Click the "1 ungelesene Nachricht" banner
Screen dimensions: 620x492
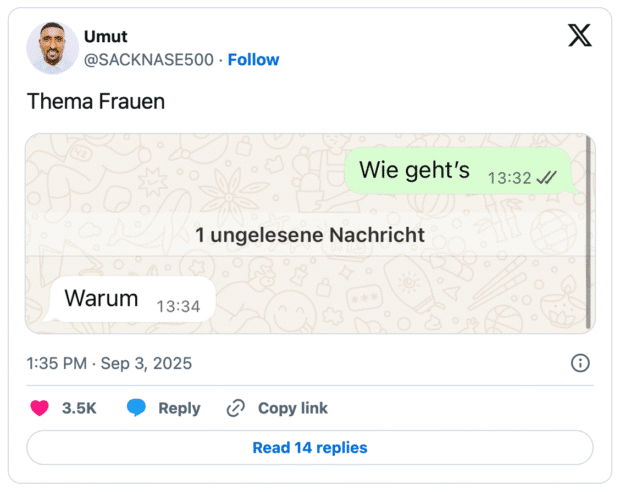[x=310, y=236]
